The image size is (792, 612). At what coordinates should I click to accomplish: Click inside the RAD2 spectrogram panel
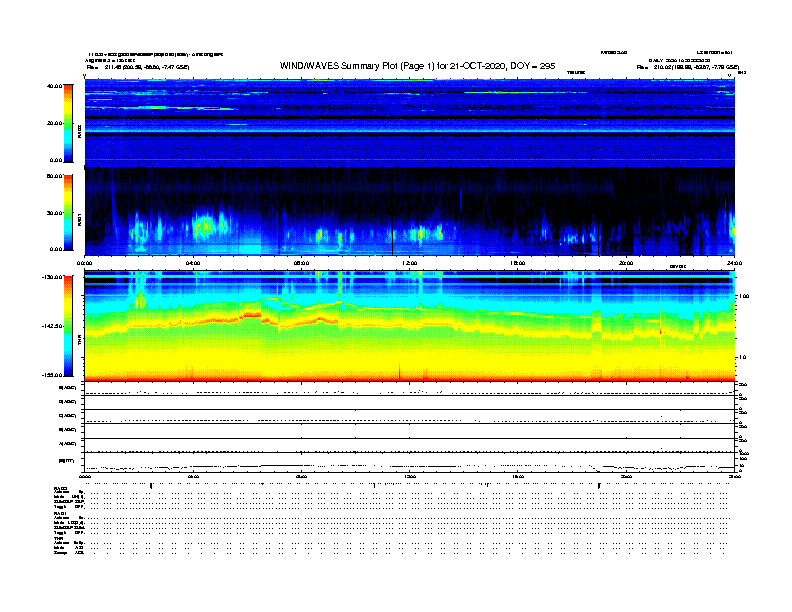[409, 123]
